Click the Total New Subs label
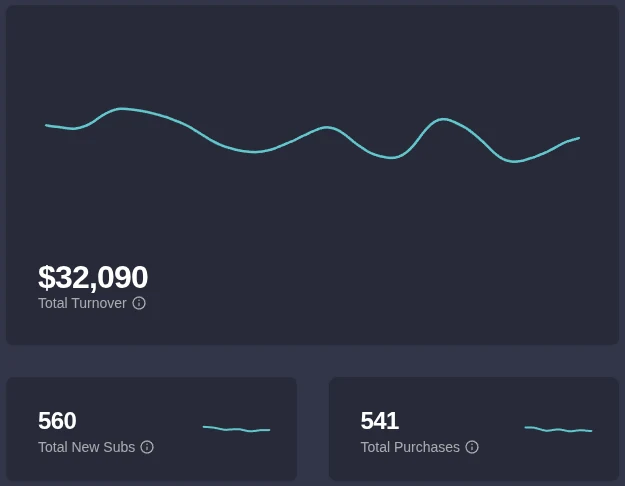 click(86, 447)
